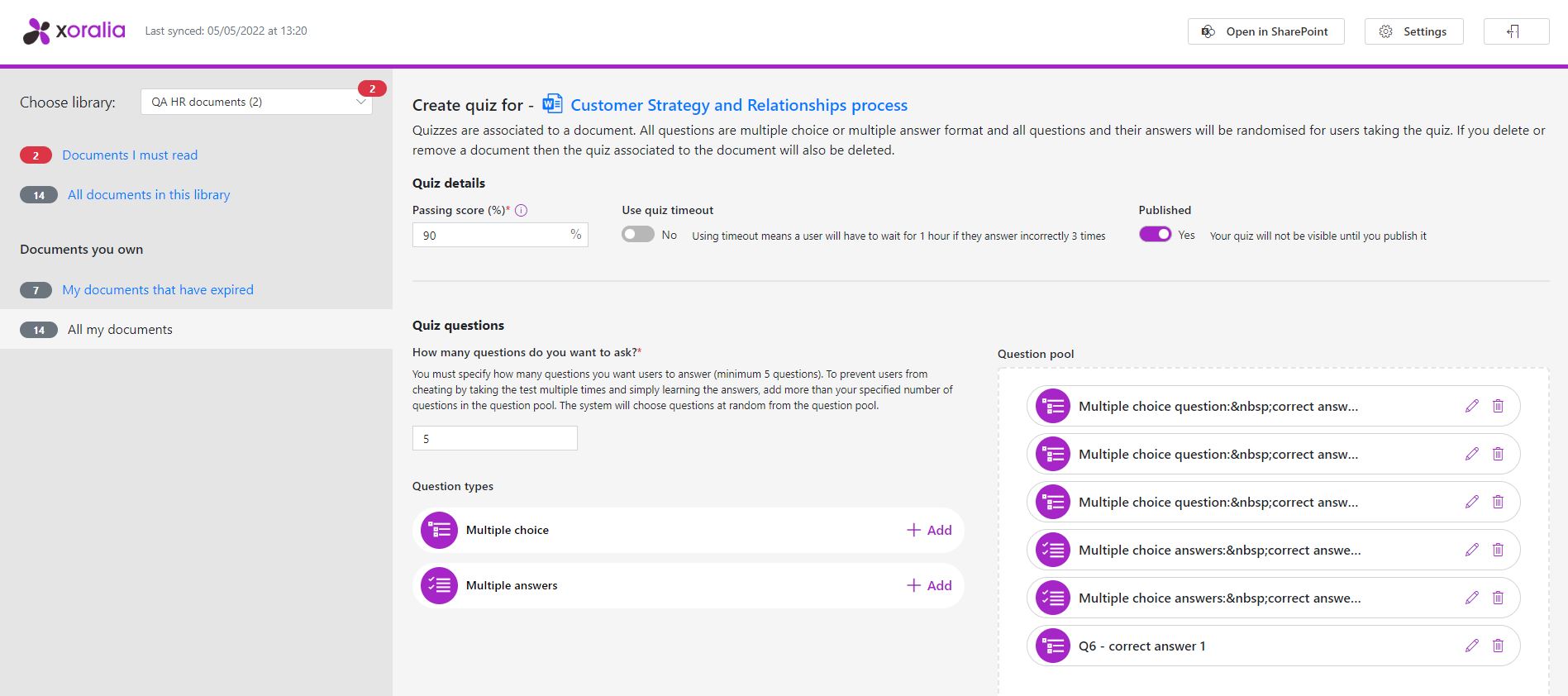The height and width of the screenshot is (696, 1568).
Task: Click the Quiz details heading
Action: click(x=449, y=183)
